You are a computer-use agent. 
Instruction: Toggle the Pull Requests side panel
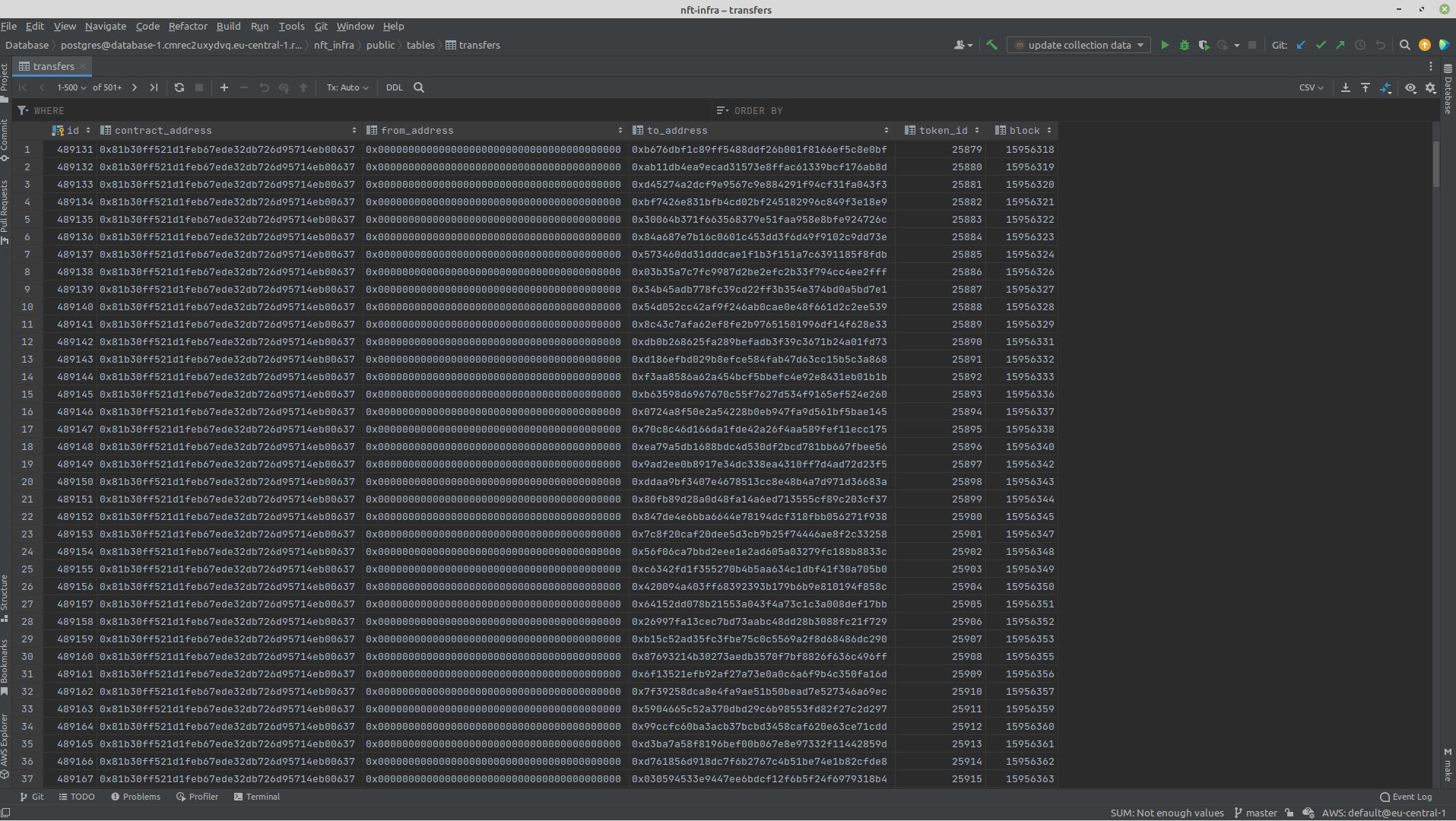(5, 213)
